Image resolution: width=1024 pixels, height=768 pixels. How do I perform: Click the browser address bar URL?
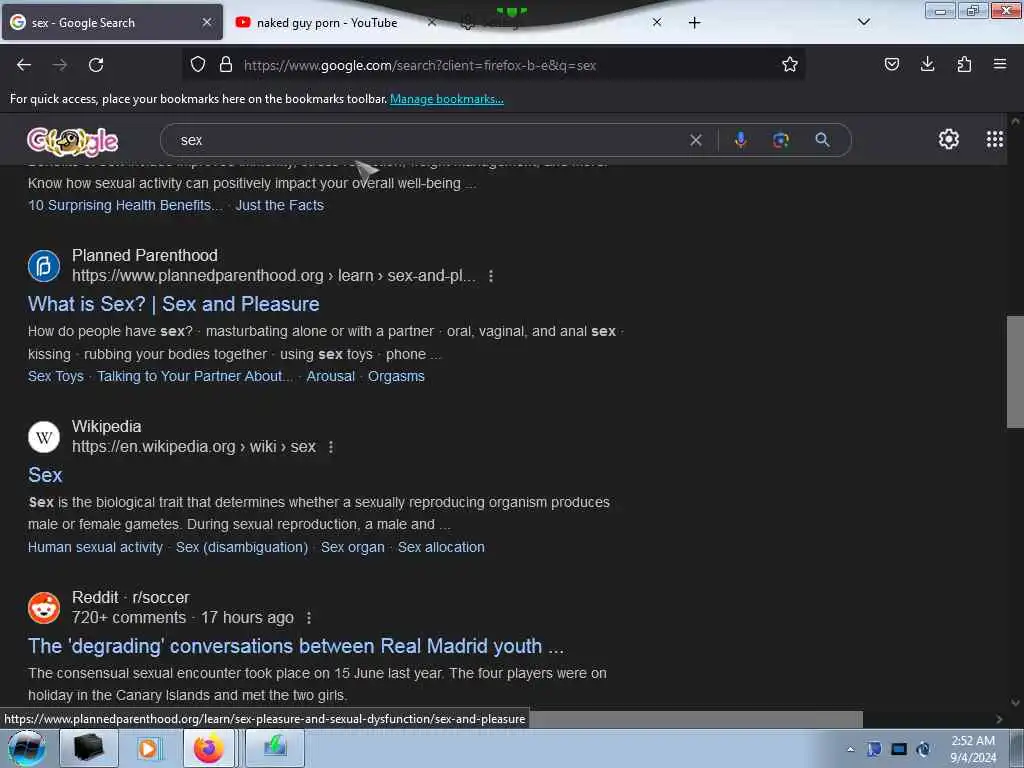click(x=419, y=65)
